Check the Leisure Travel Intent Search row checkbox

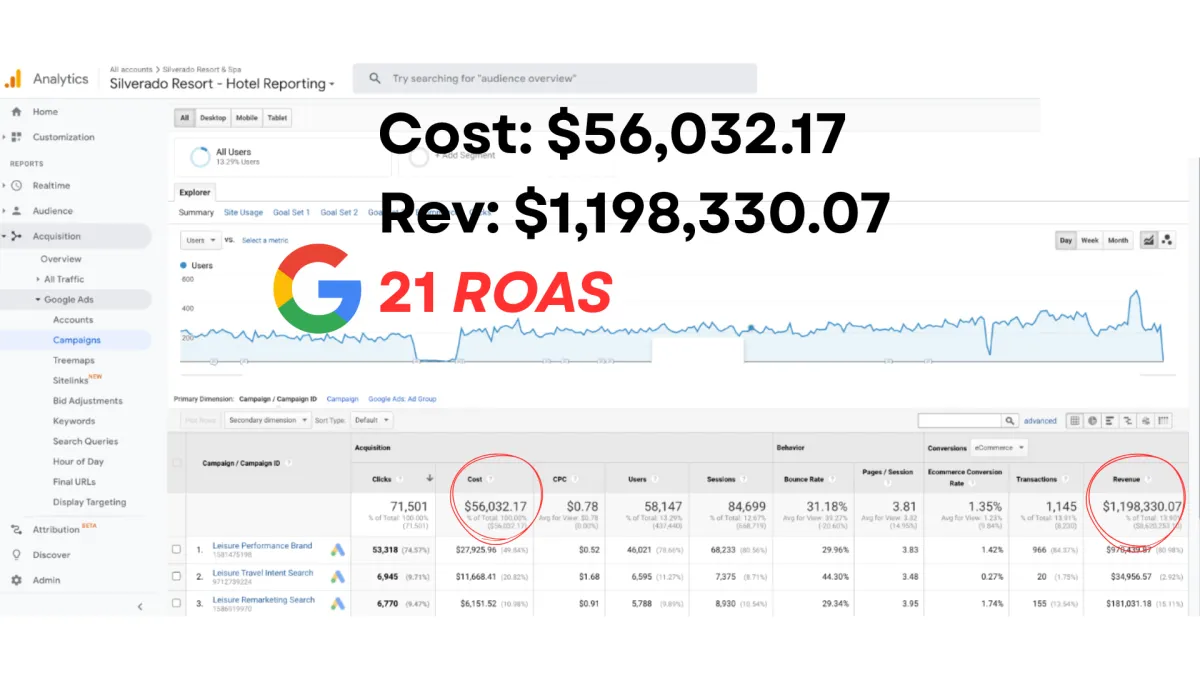[177, 576]
